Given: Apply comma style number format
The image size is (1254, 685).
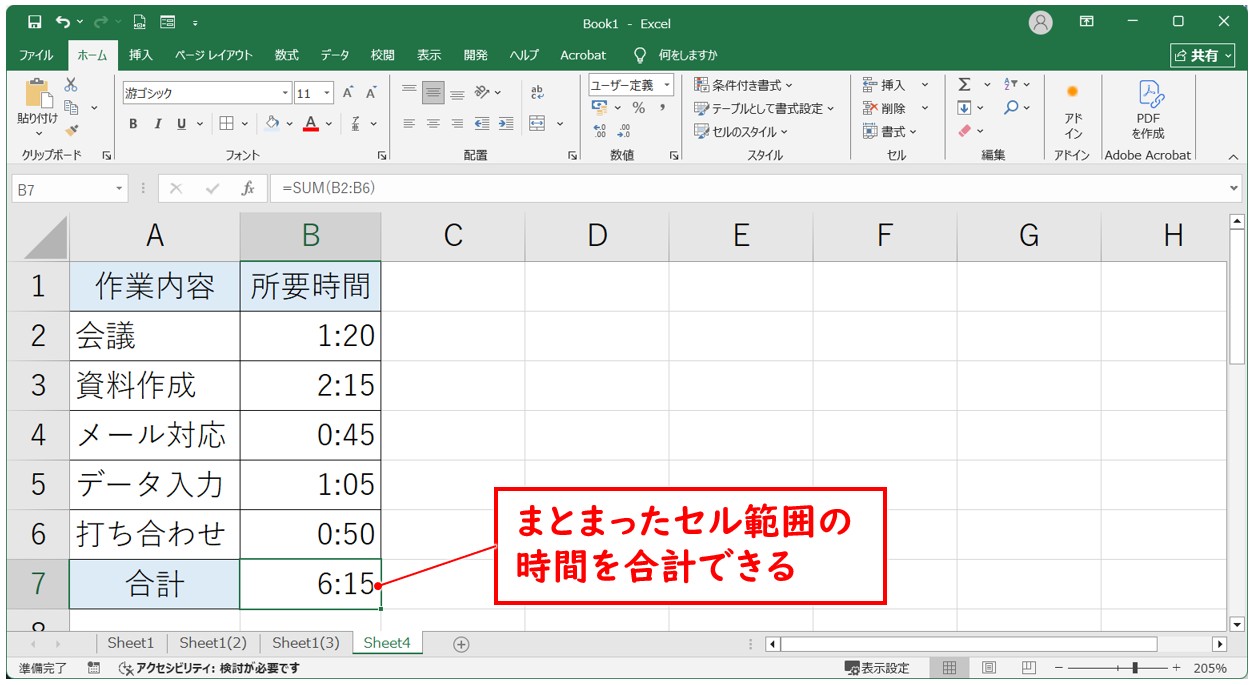Looking at the screenshot, I should coord(663,108).
